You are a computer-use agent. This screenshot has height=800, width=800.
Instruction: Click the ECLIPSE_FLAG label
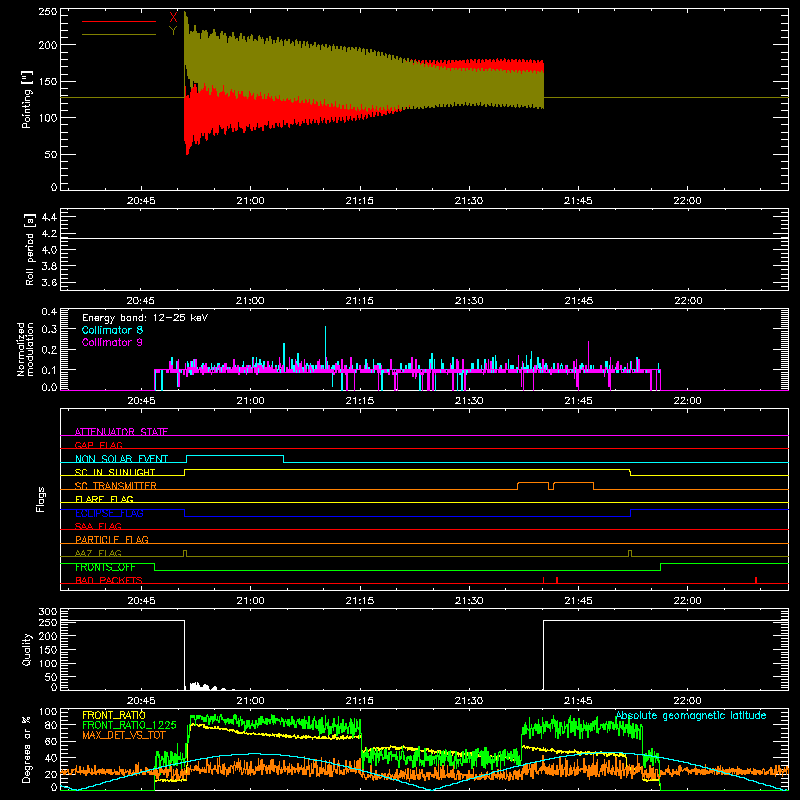109,513
